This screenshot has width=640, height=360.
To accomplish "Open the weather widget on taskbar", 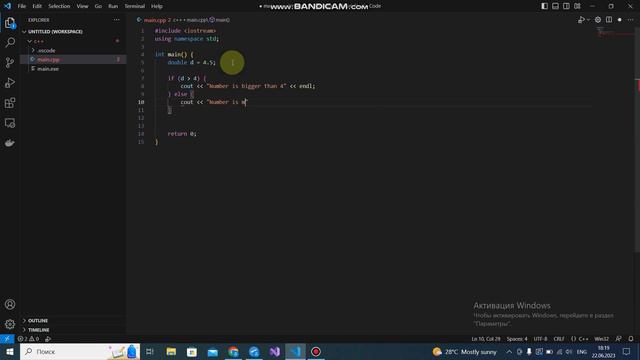I will coord(464,351).
